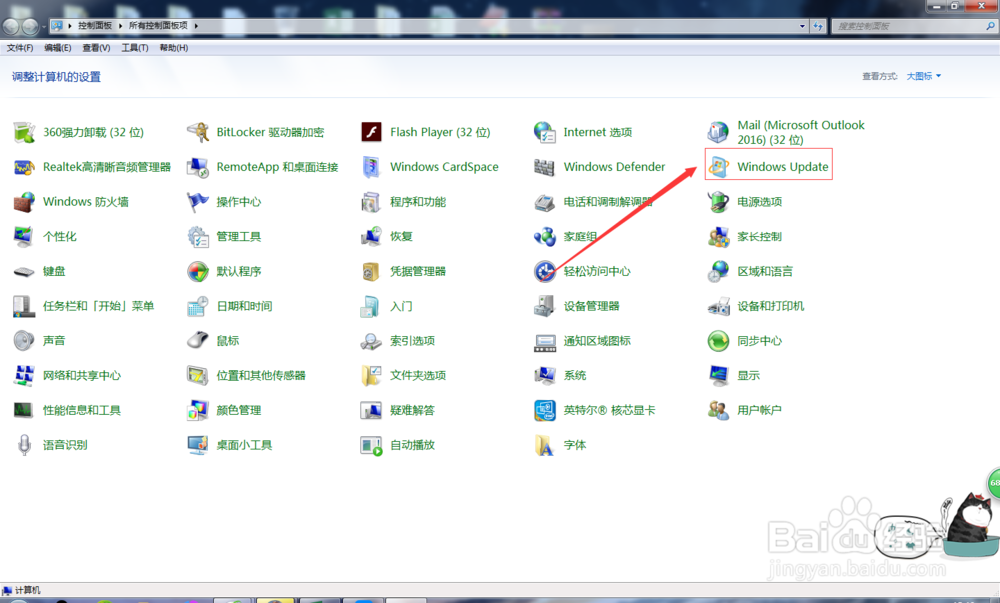
Task: Open 区域和语言 globe icon
Action: pos(718,272)
